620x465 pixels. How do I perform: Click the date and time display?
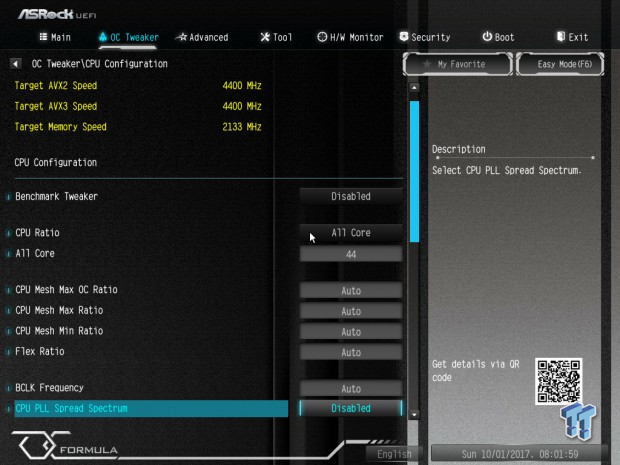tap(520, 454)
